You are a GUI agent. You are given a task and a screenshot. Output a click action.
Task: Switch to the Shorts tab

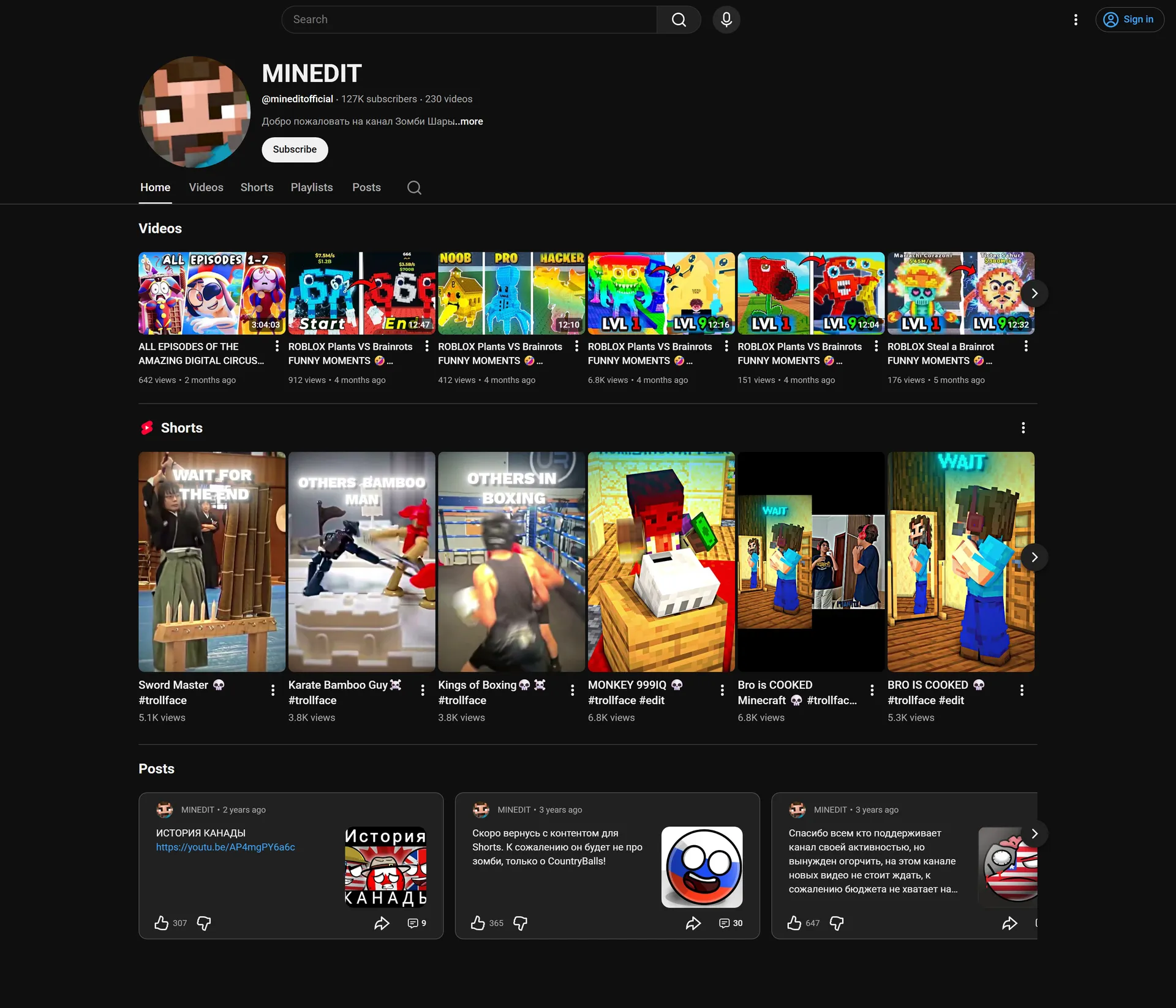[x=257, y=187]
